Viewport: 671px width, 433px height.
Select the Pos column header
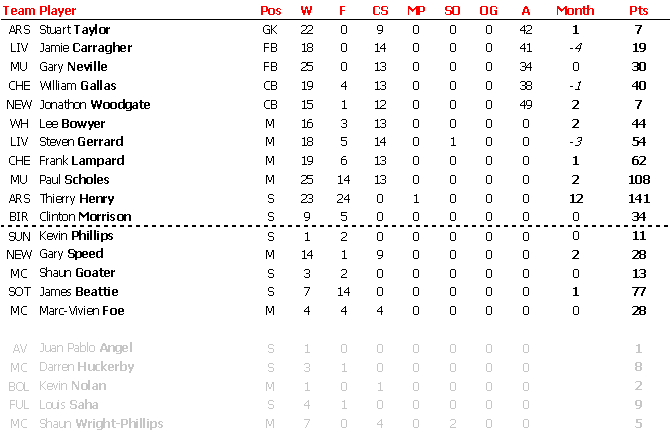point(270,10)
